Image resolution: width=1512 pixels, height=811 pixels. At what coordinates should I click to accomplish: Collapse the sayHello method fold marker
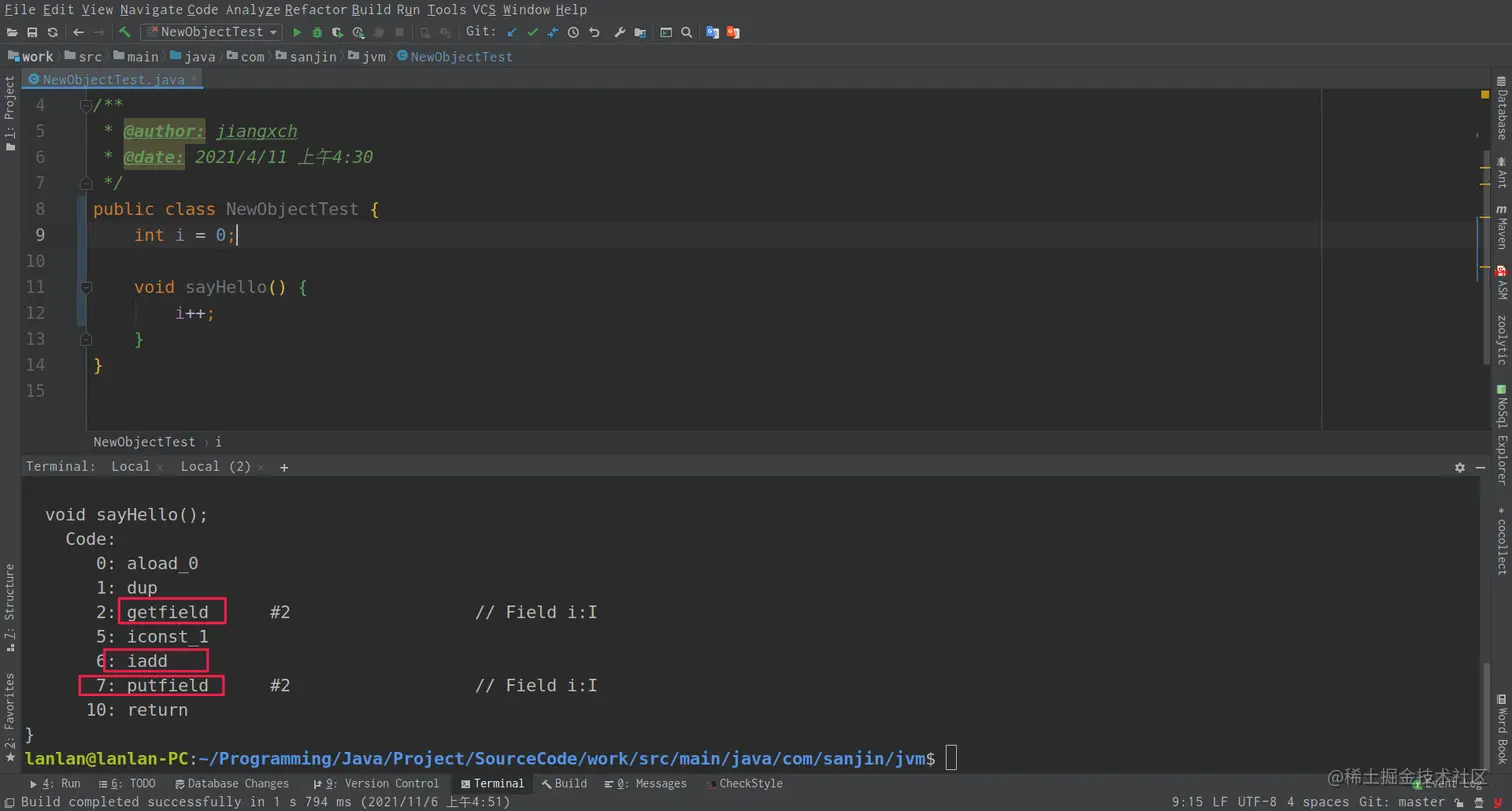click(x=86, y=287)
